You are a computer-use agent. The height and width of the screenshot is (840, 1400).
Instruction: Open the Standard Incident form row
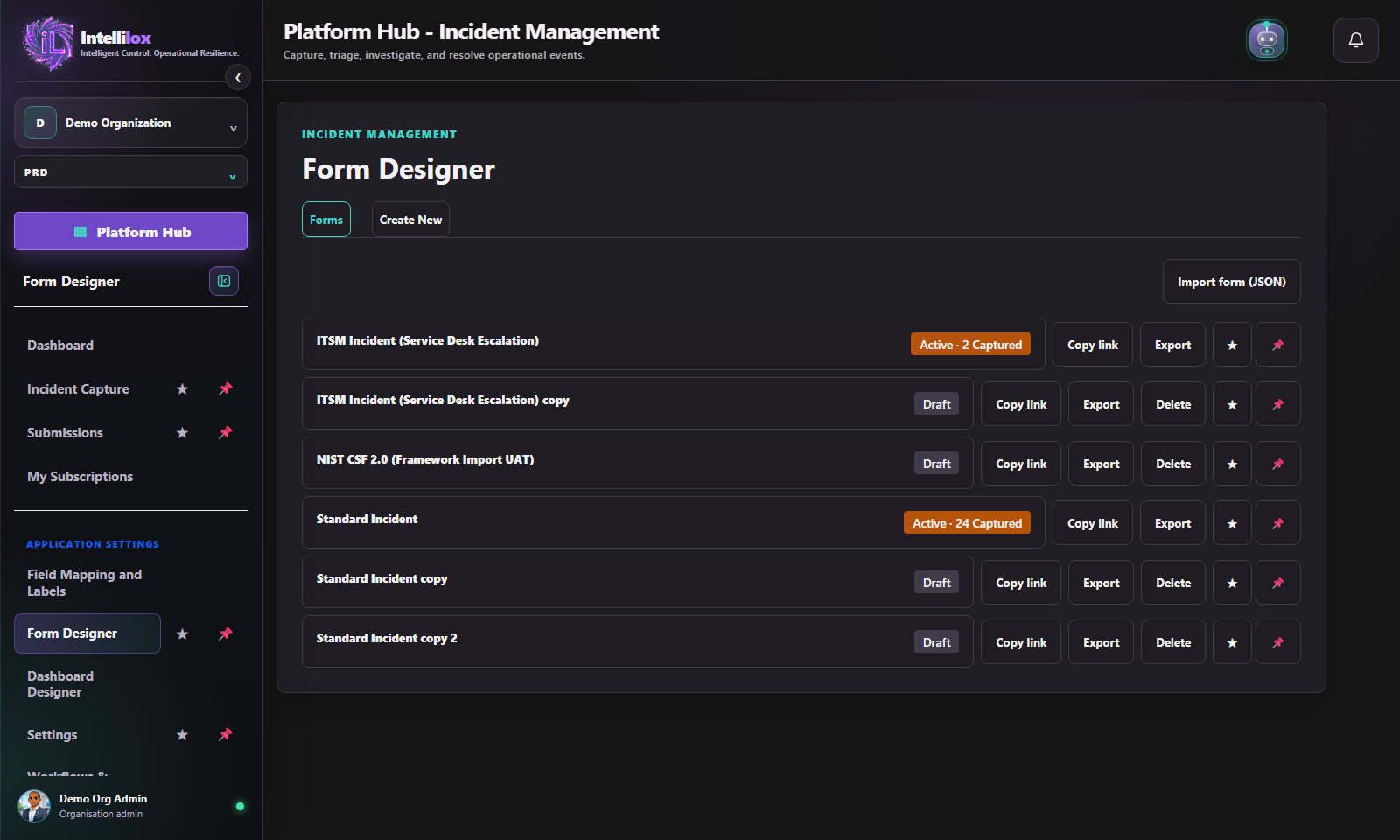click(x=674, y=522)
